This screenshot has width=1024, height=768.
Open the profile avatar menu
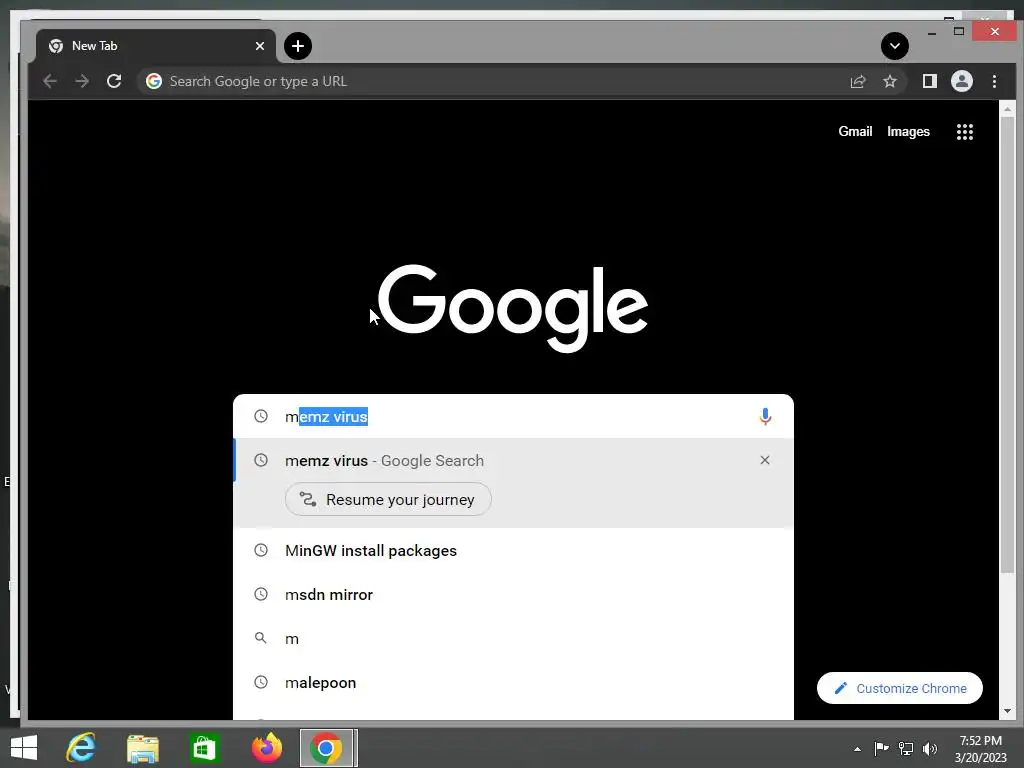[x=961, y=81]
